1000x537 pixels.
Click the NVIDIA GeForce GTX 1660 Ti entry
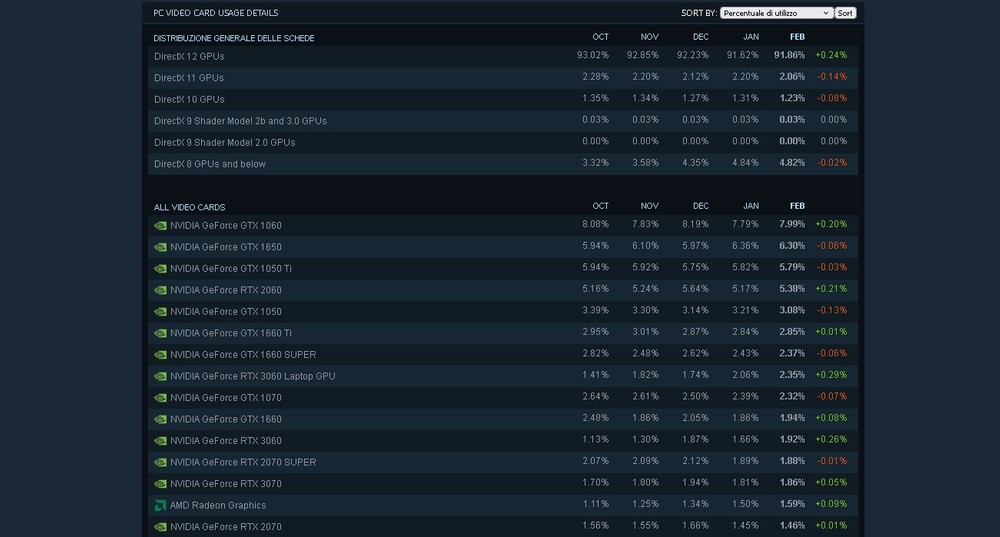231,334
